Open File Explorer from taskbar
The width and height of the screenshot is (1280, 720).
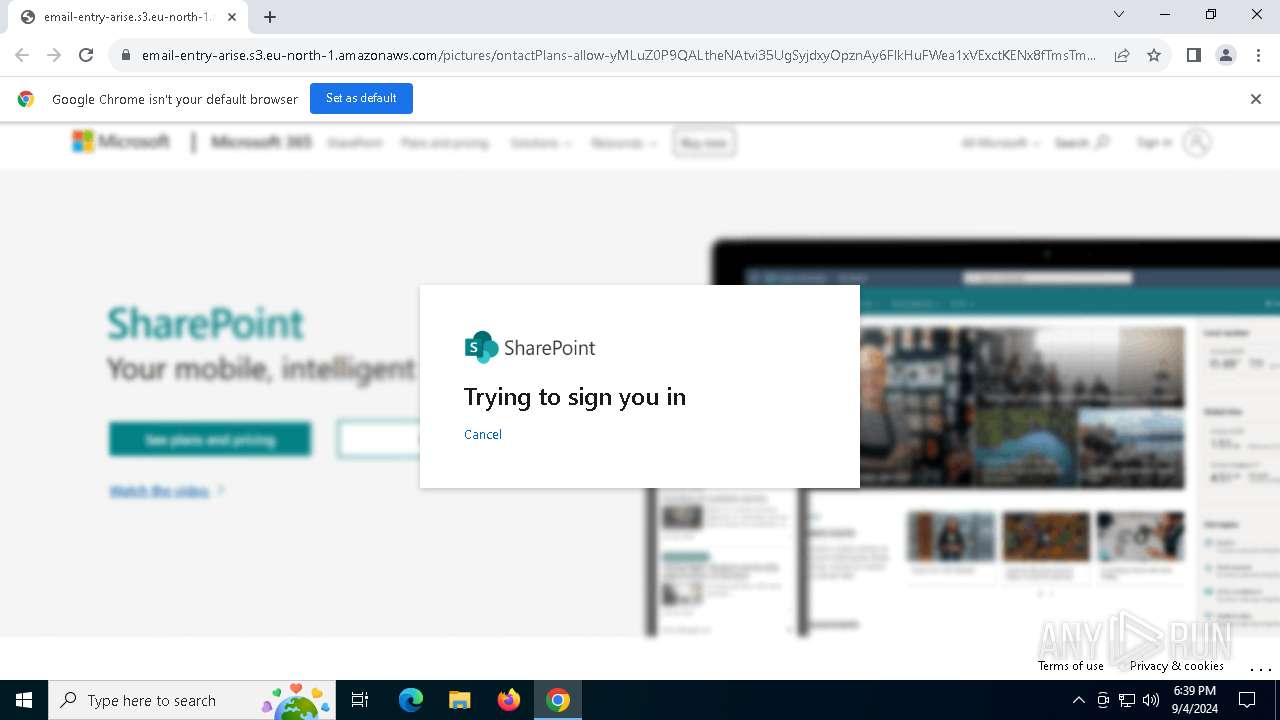click(x=459, y=700)
